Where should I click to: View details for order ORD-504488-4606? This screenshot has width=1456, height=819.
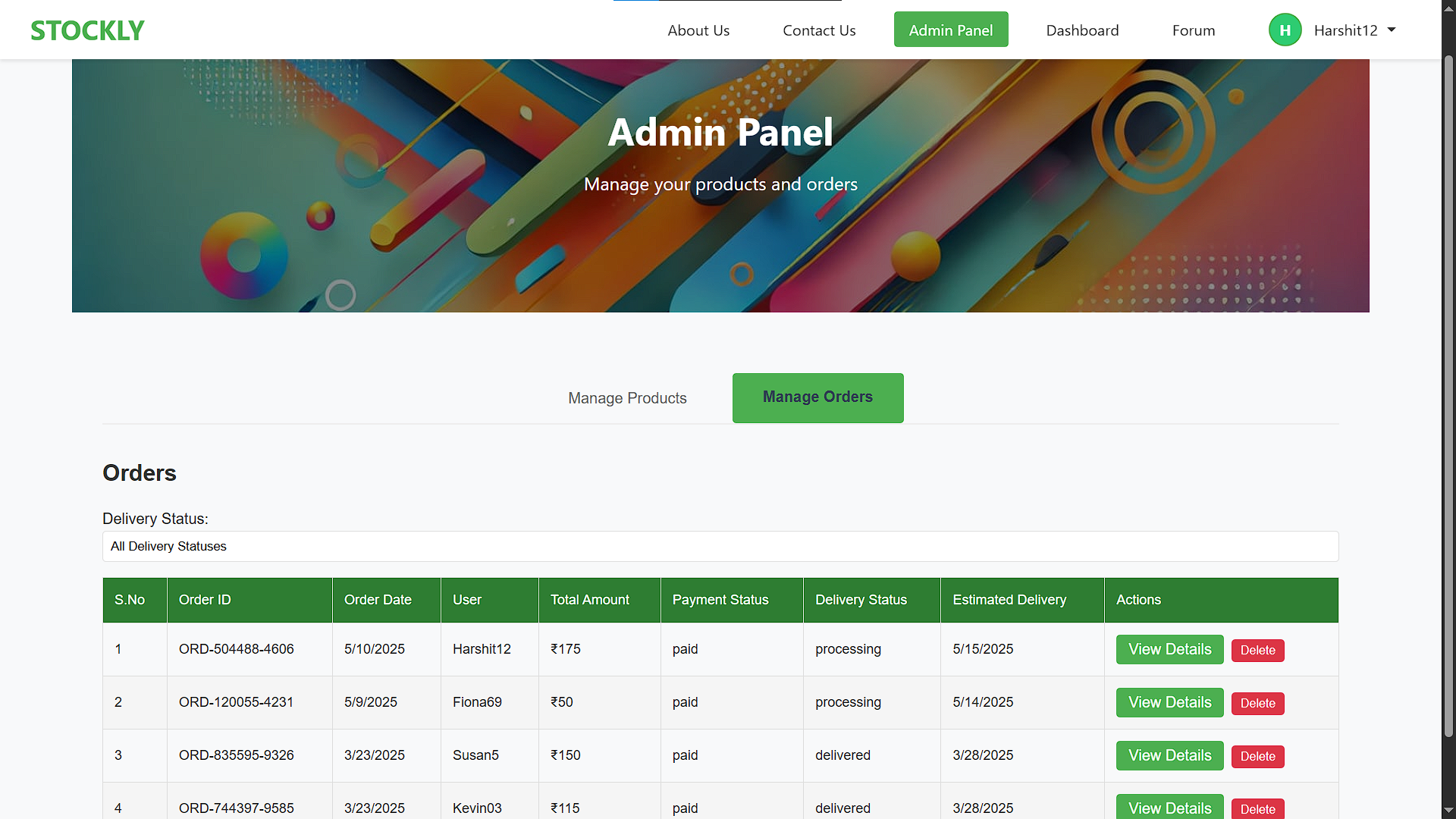1169,649
